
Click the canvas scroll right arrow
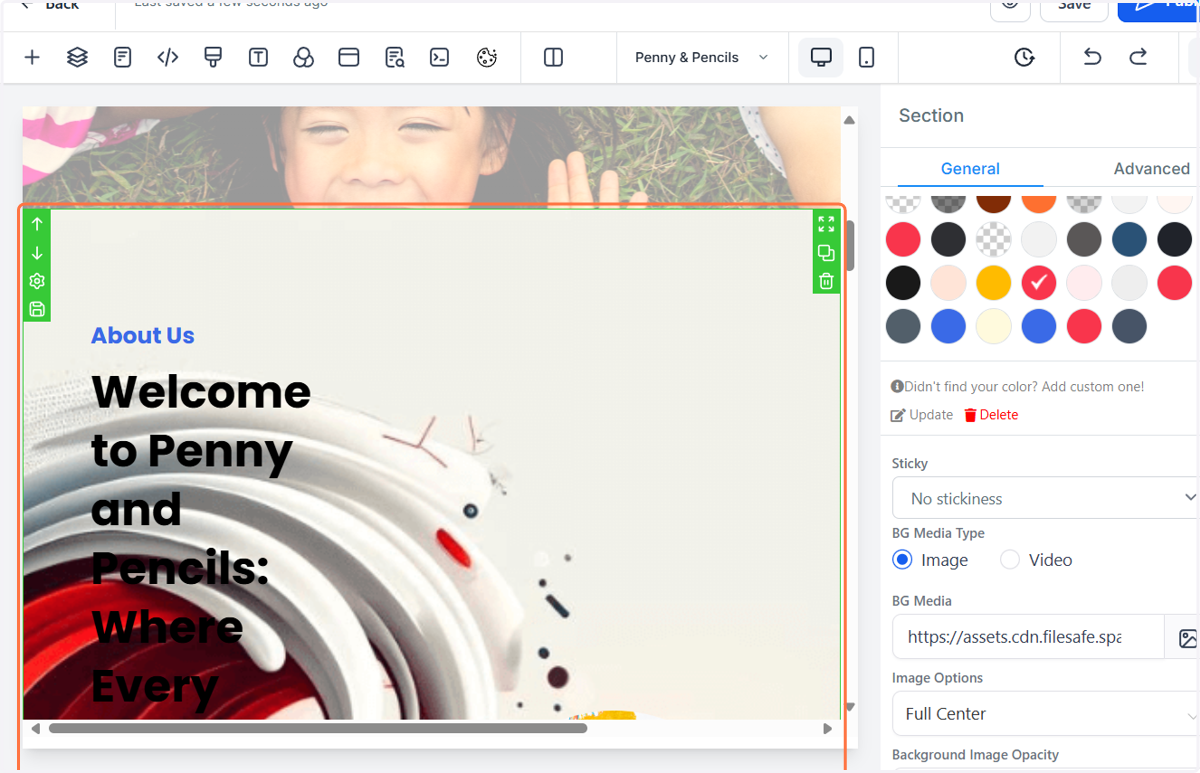[x=827, y=729]
